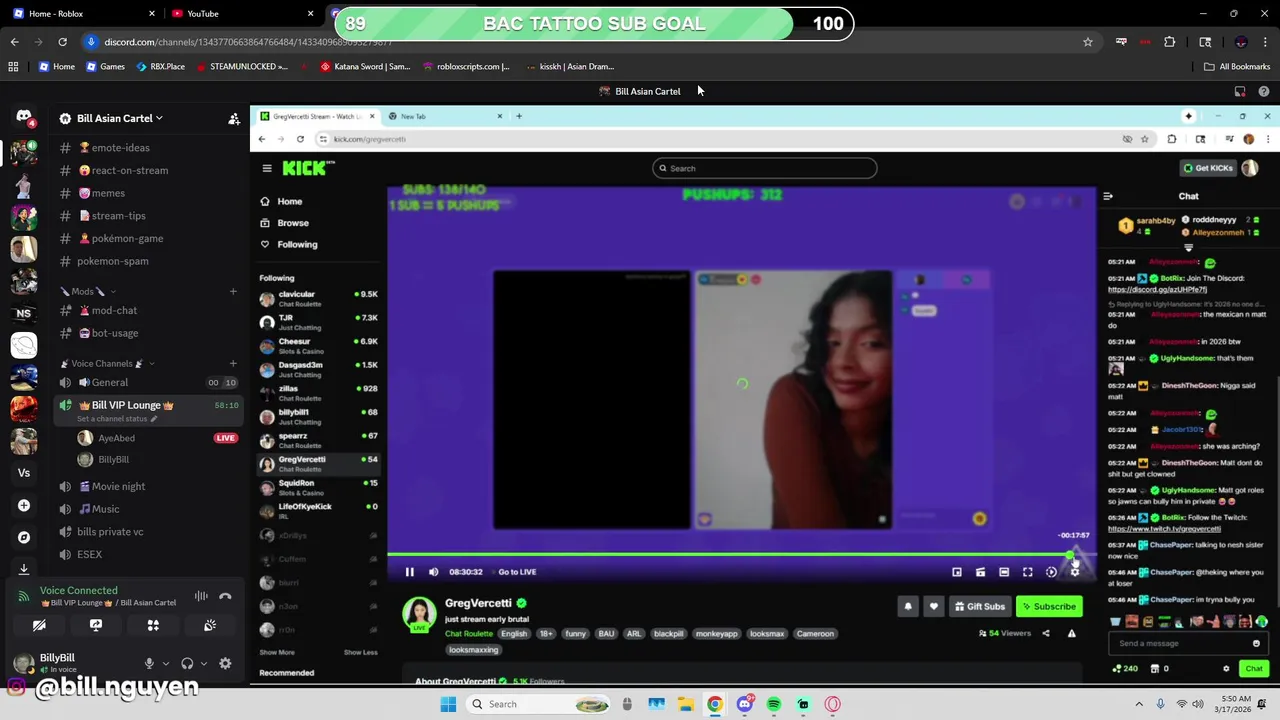The image size is (1280, 720).
Task: Open Spotify from the Windows taskbar
Action: click(774, 704)
